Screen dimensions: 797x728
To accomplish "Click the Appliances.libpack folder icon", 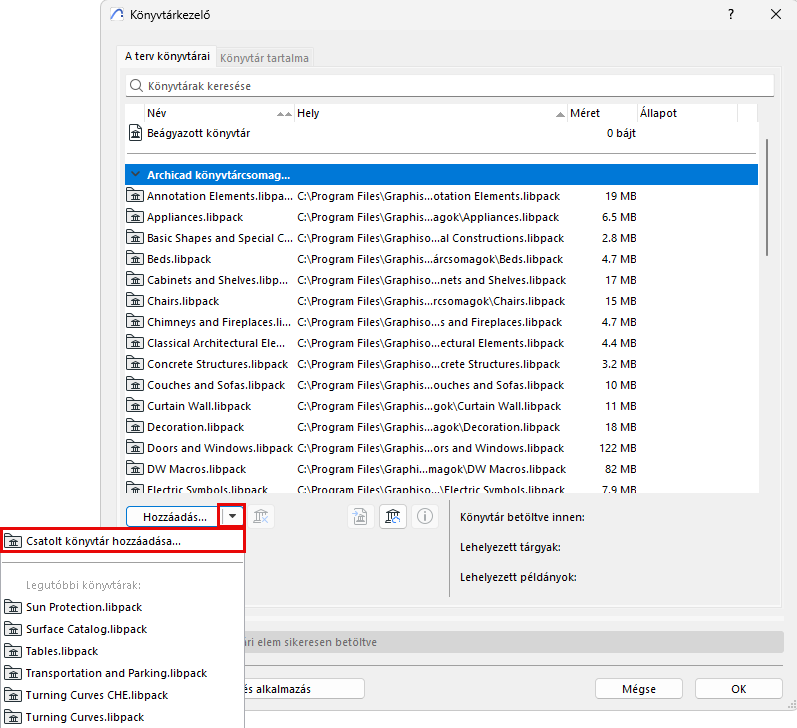I will click(135, 217).
